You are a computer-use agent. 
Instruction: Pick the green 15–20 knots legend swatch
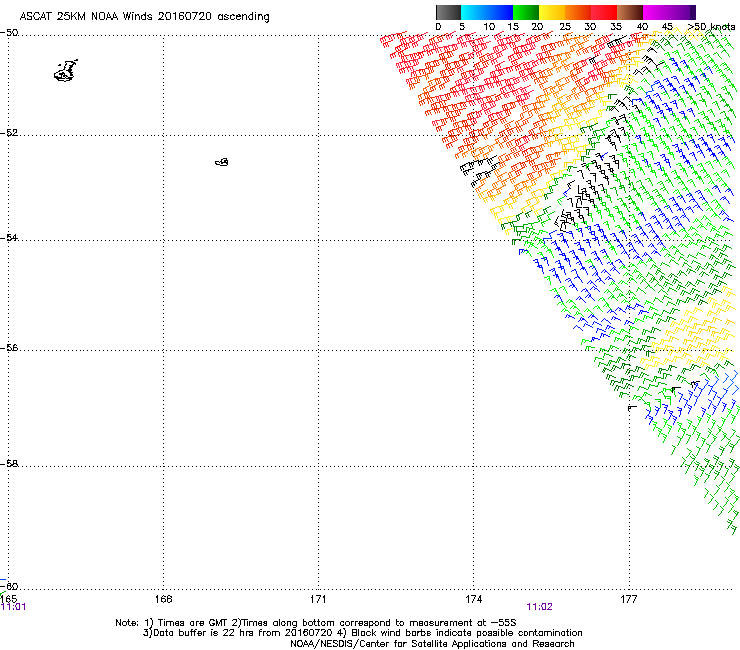pos(526,12)
